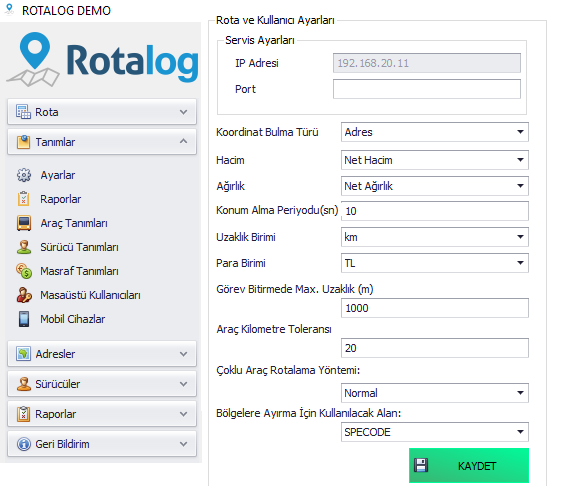
Task: Open the Koordinat Bulma Türü dropdown
Action: (434, 132)
